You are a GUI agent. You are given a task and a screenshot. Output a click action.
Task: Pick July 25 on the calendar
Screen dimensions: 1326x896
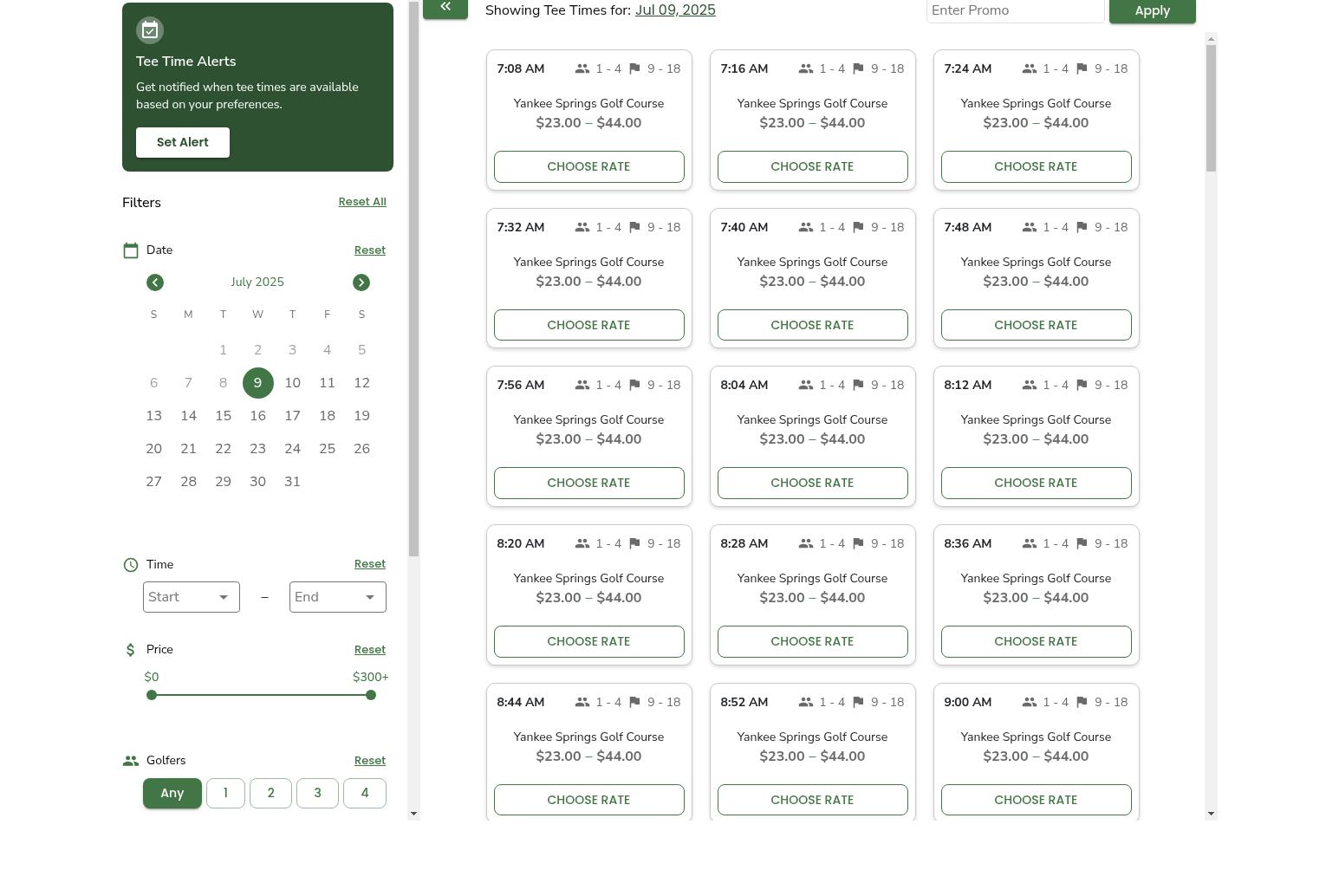point(327,449)
